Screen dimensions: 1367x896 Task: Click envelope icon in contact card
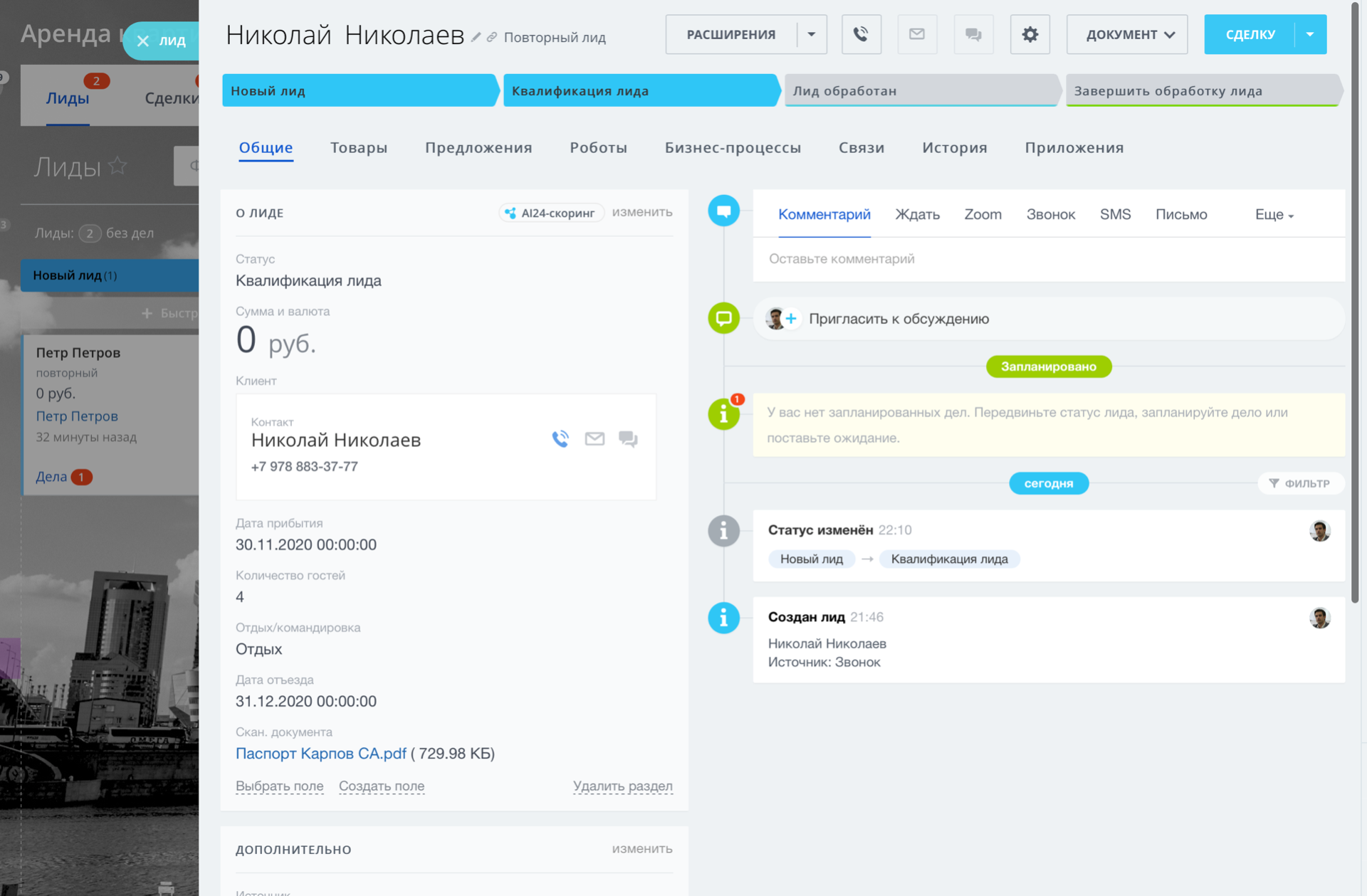click(x=595, y=439)
